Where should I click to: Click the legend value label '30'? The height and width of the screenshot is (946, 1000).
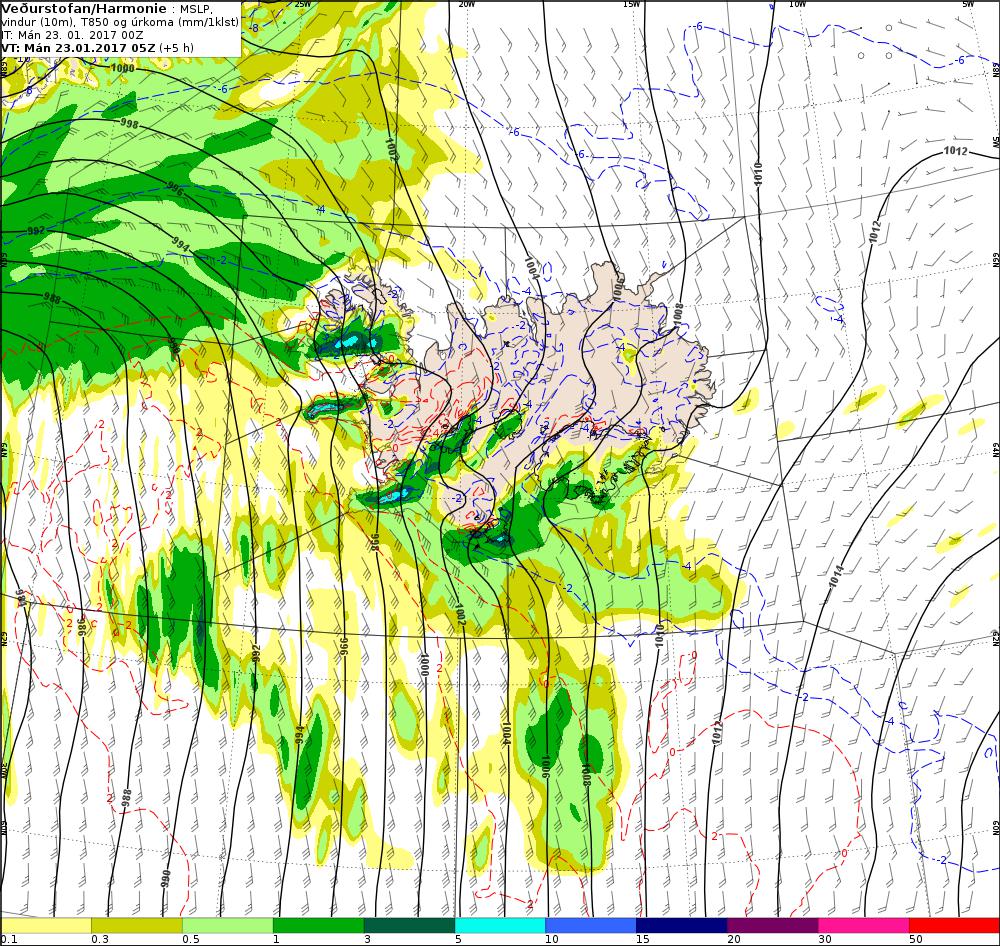coord(825,939)
